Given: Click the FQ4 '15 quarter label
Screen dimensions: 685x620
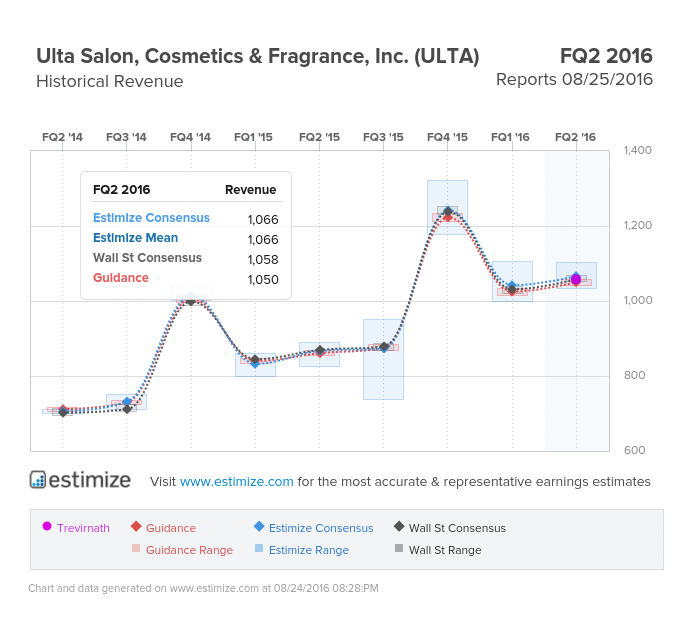Looking at the screenshot, I should tap(447, 137).
